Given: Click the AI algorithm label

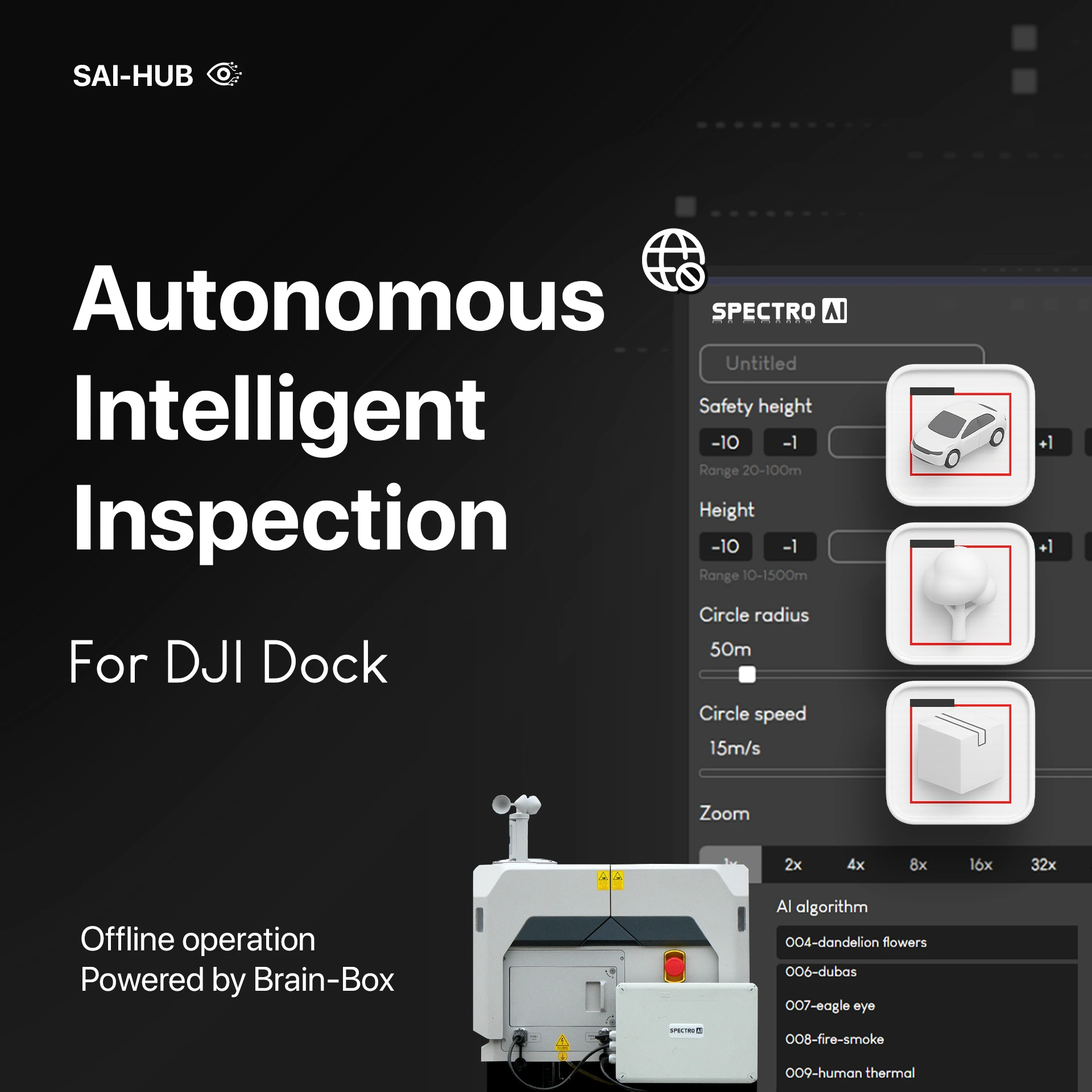Looking at the screenshot, I should tap(822, 907).
